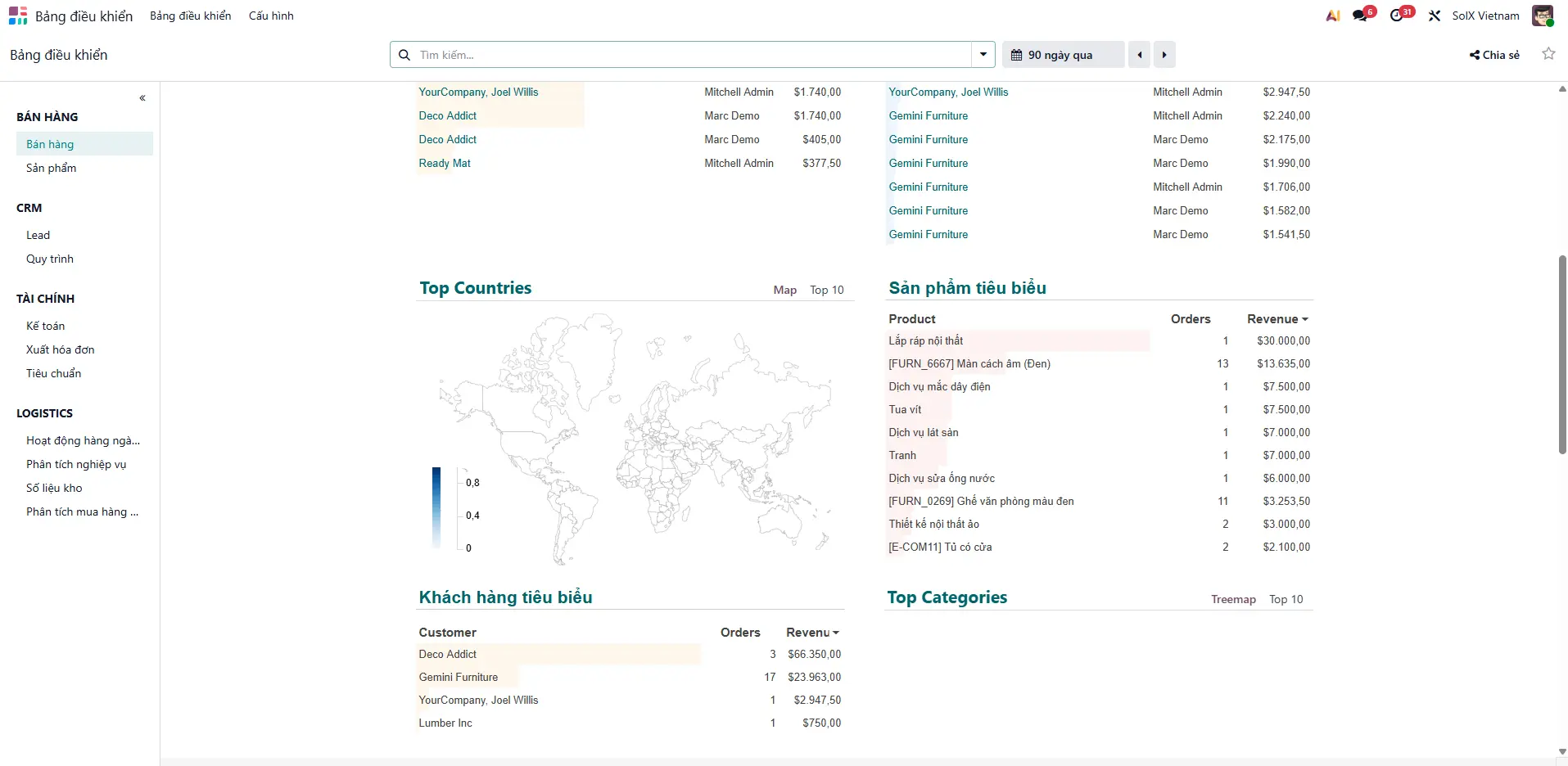Click the 'Chia sẻ' share button
Viewport: 1568px width, 766px height.
pyautogui.click(x=1494, y=55)
